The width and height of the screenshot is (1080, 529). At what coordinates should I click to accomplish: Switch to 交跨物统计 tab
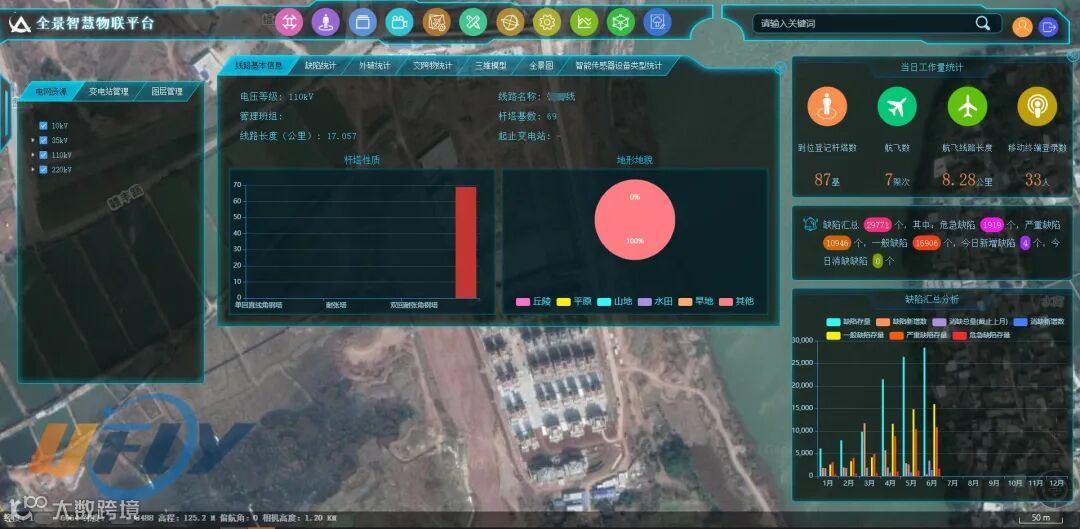(x=433, y=66)
